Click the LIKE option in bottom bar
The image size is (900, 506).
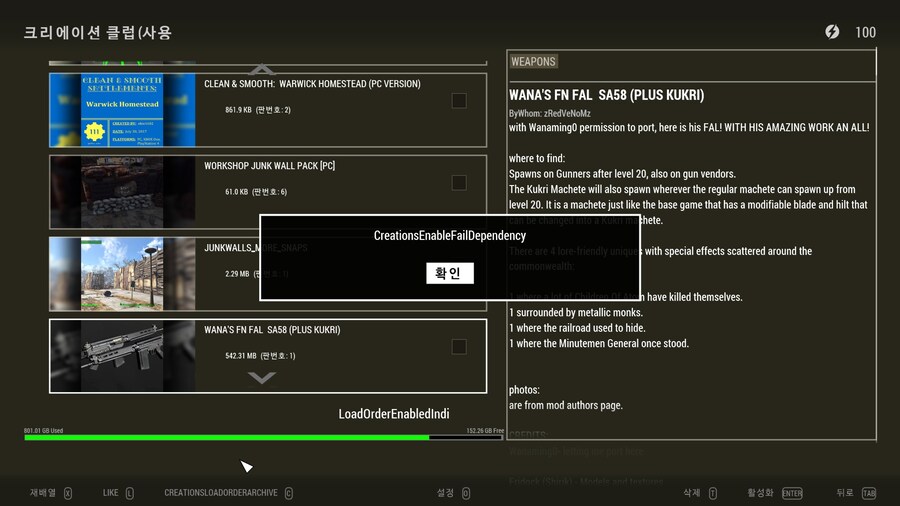(117, 493)
